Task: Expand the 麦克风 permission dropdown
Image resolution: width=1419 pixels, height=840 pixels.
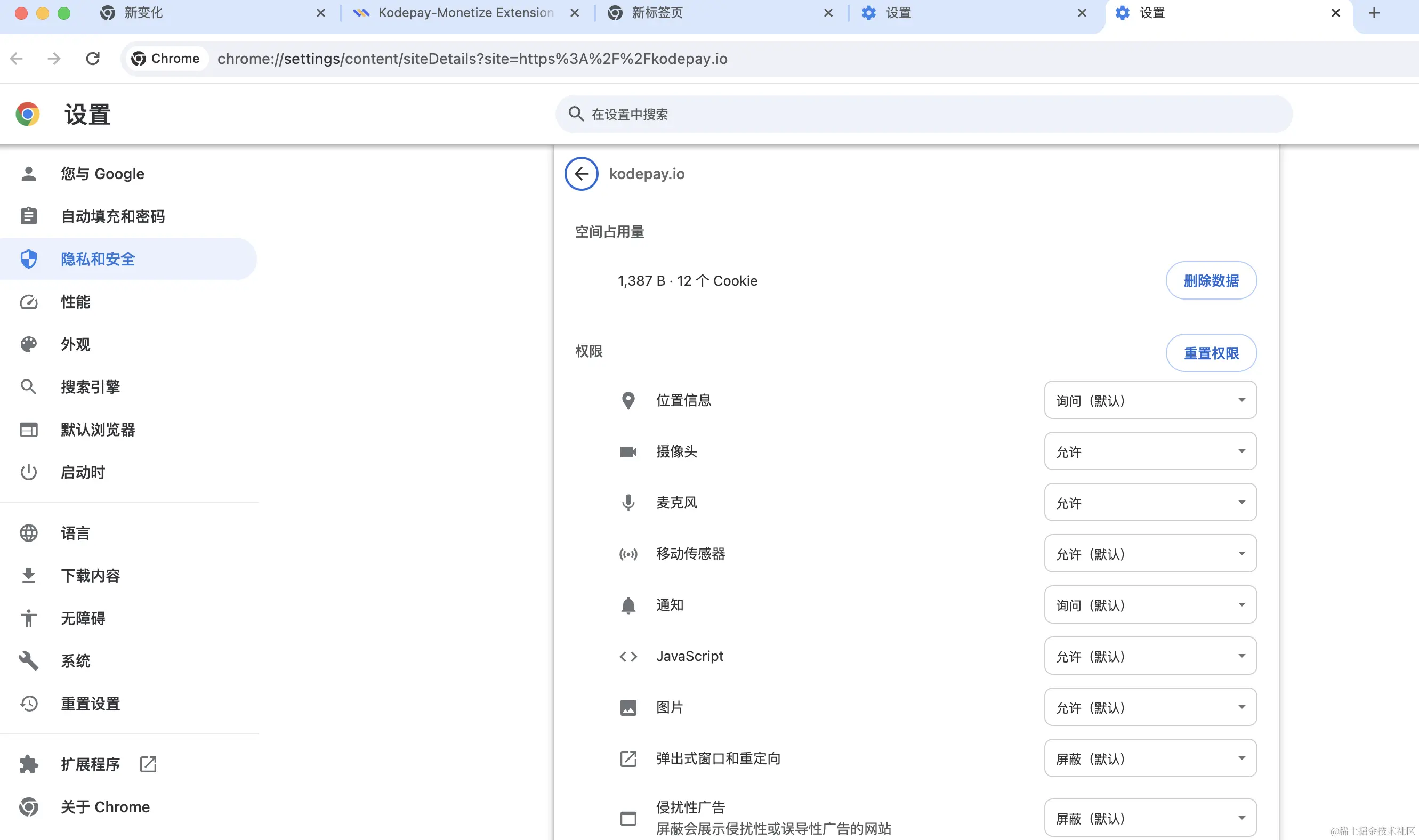Action: pyautogui.click(x=1150, y=503)
